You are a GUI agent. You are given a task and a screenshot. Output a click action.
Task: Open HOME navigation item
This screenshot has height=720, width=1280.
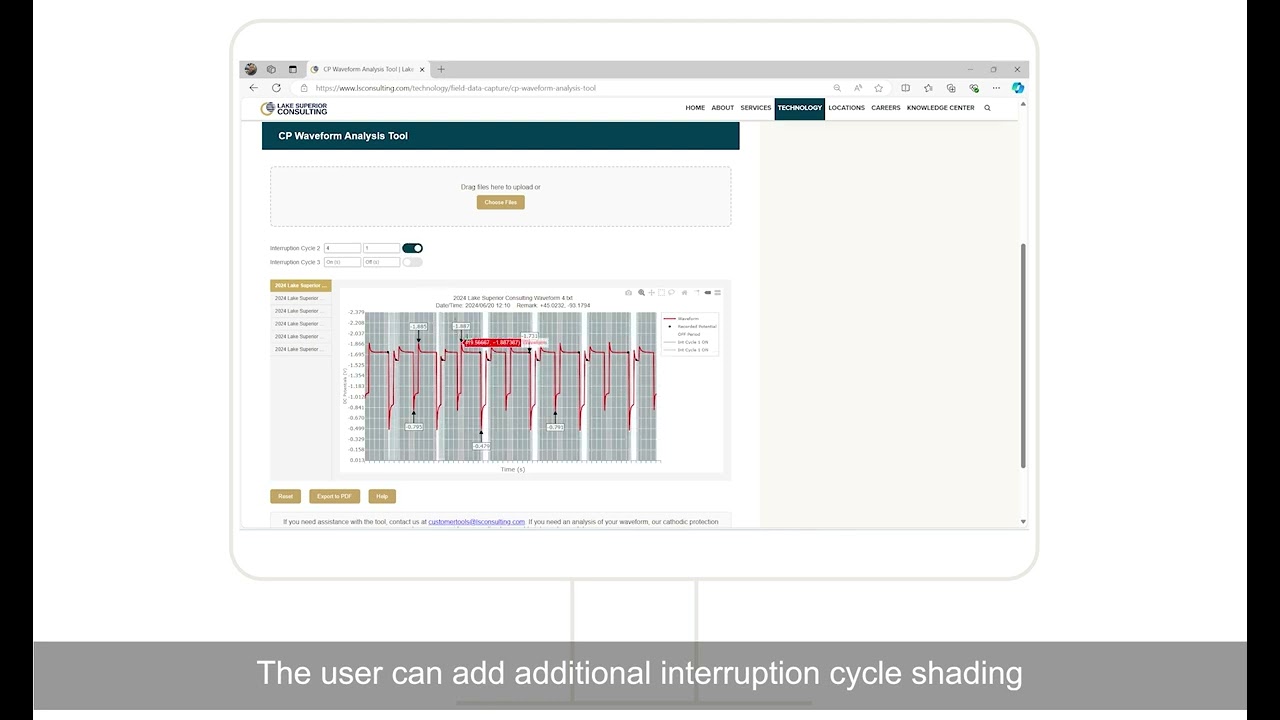point(695,108)
